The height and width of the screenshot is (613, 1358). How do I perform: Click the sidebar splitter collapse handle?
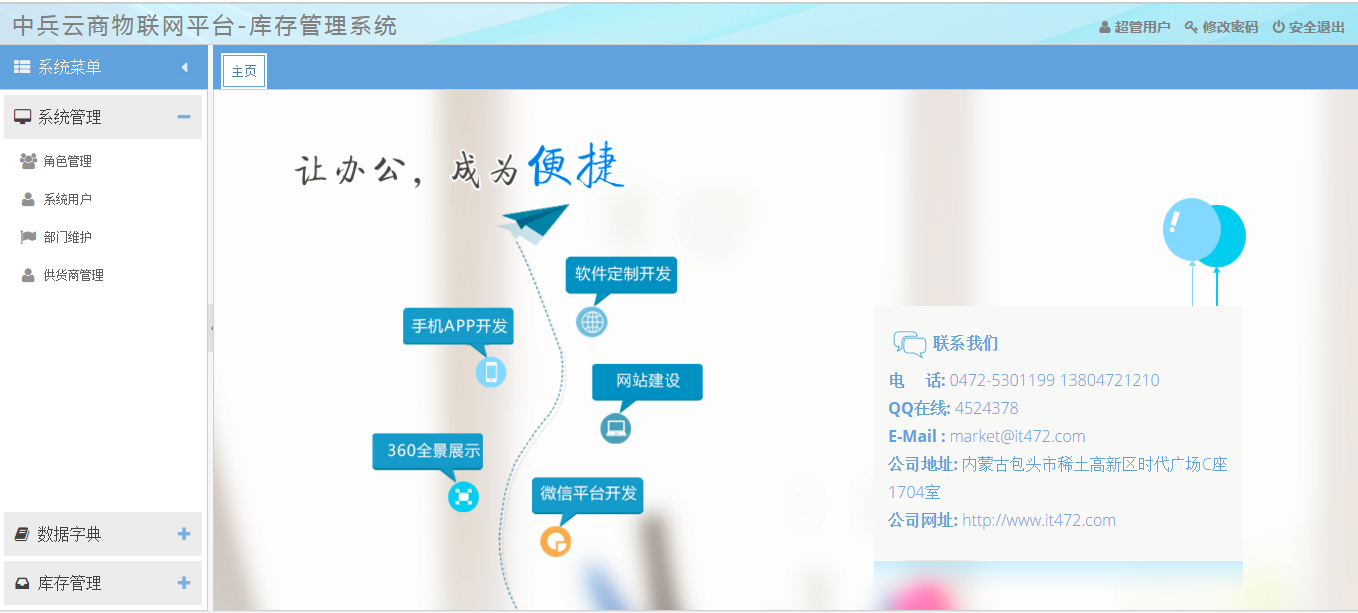(x=210, y=328)
